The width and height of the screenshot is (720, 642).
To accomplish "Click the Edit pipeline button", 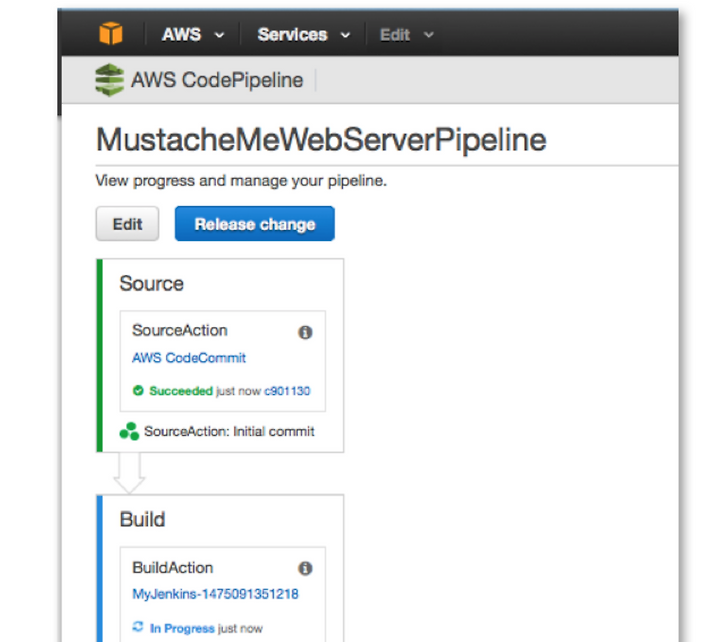I will click(127, 224).
